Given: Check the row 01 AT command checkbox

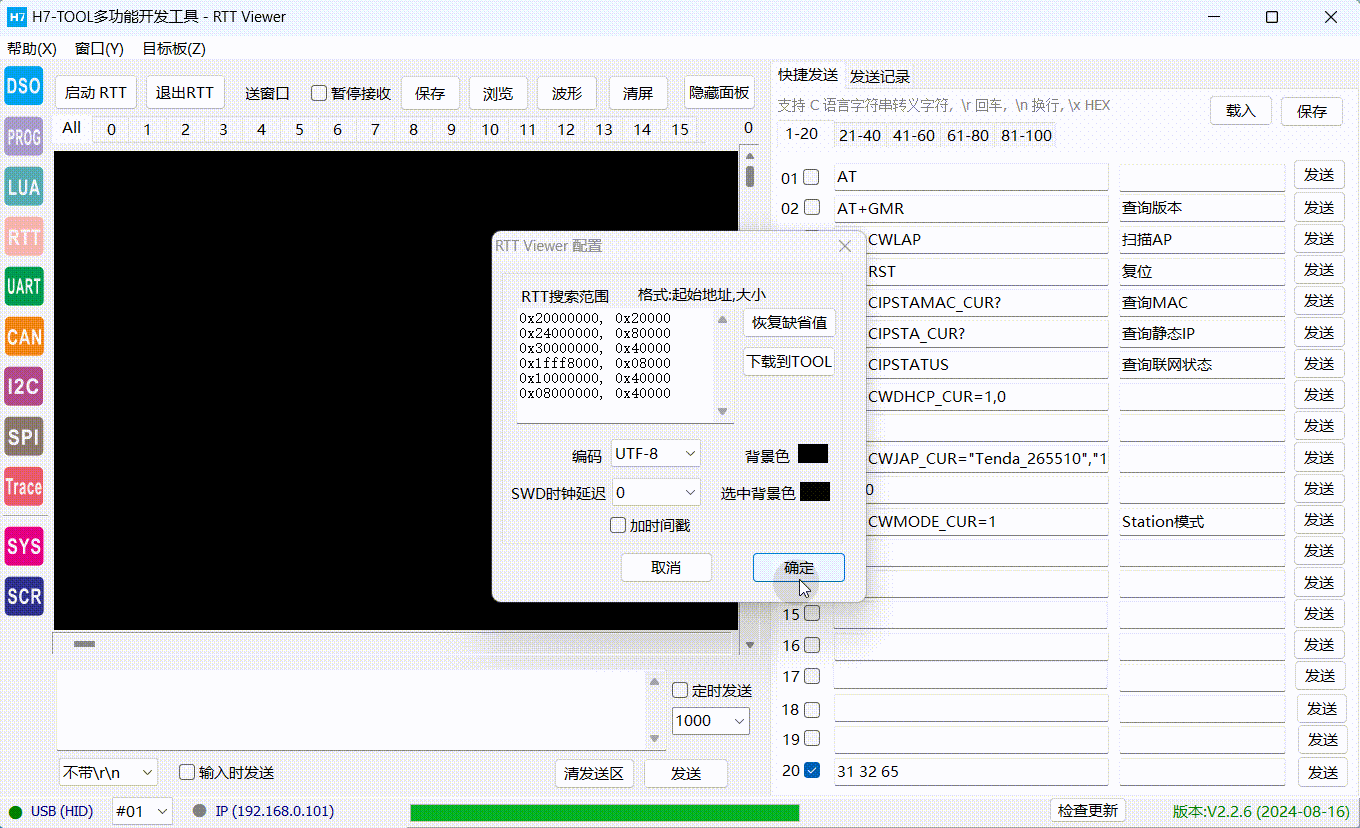Looking at the screenshot, I should [812, 177].
